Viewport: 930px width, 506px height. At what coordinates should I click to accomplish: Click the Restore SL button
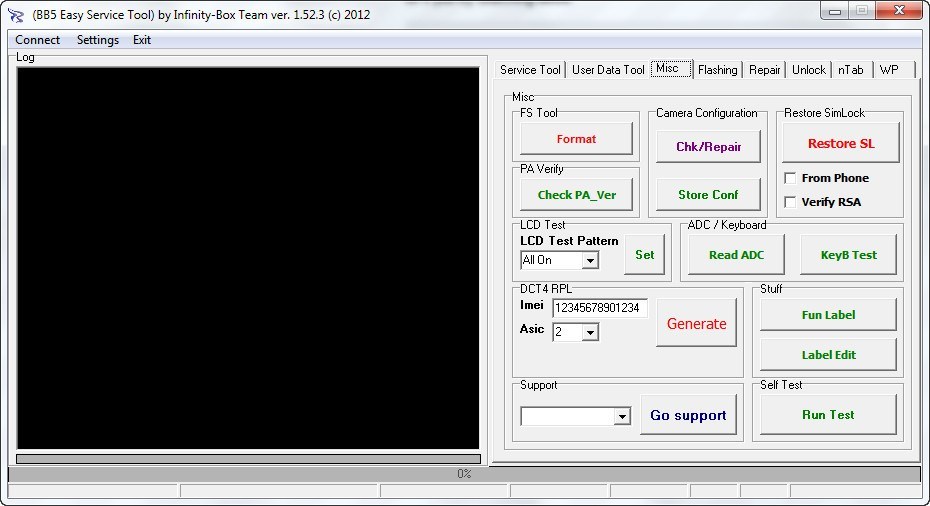(x=840, y=143)
